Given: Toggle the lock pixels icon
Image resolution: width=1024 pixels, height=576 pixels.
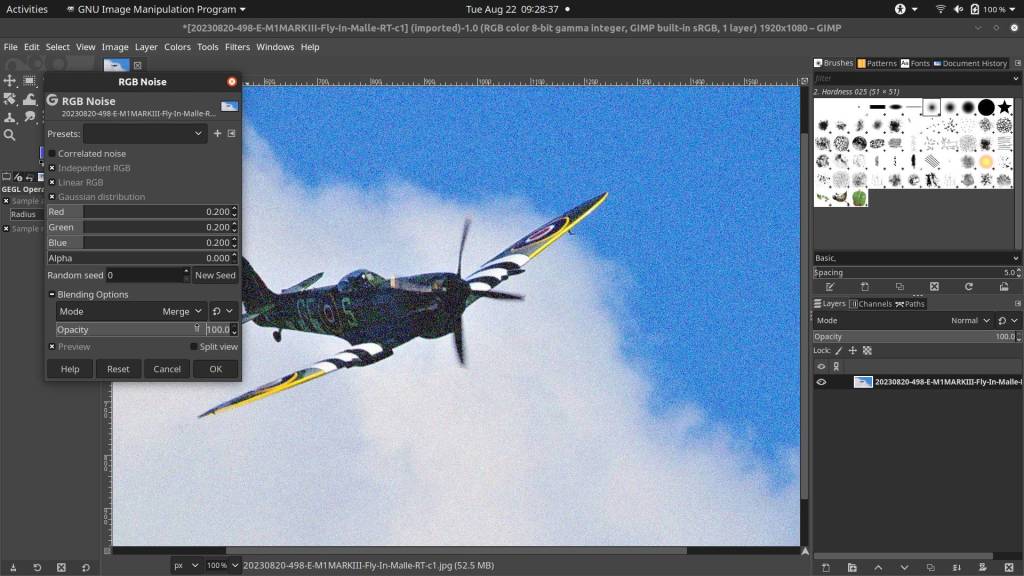Looking at the screenshot, I should tap(839, 351).
